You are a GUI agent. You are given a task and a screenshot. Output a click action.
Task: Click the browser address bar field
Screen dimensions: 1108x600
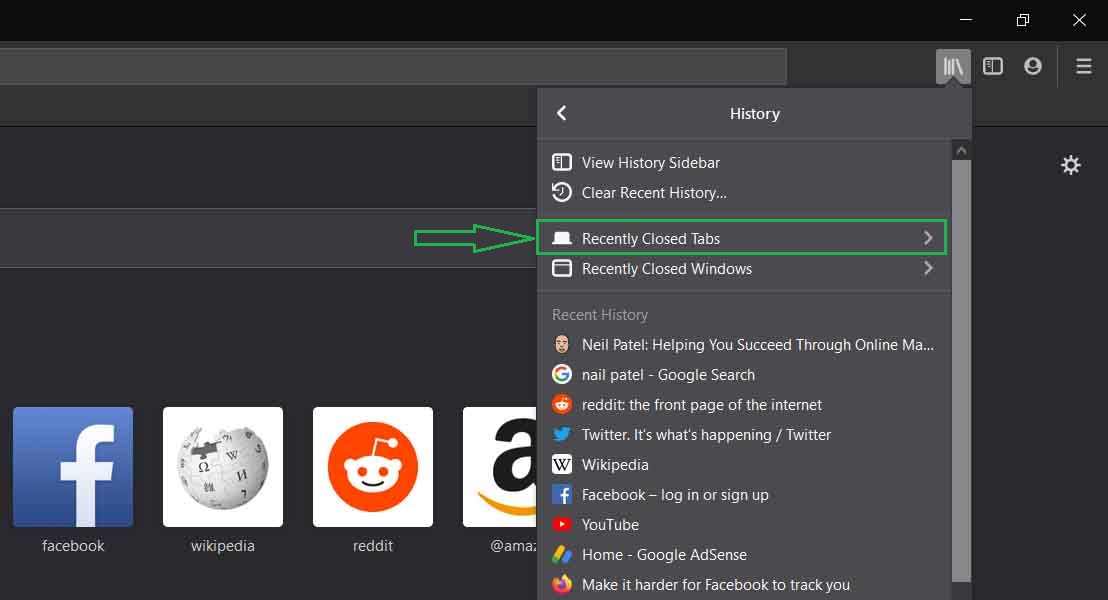click(x=390, y=66)
